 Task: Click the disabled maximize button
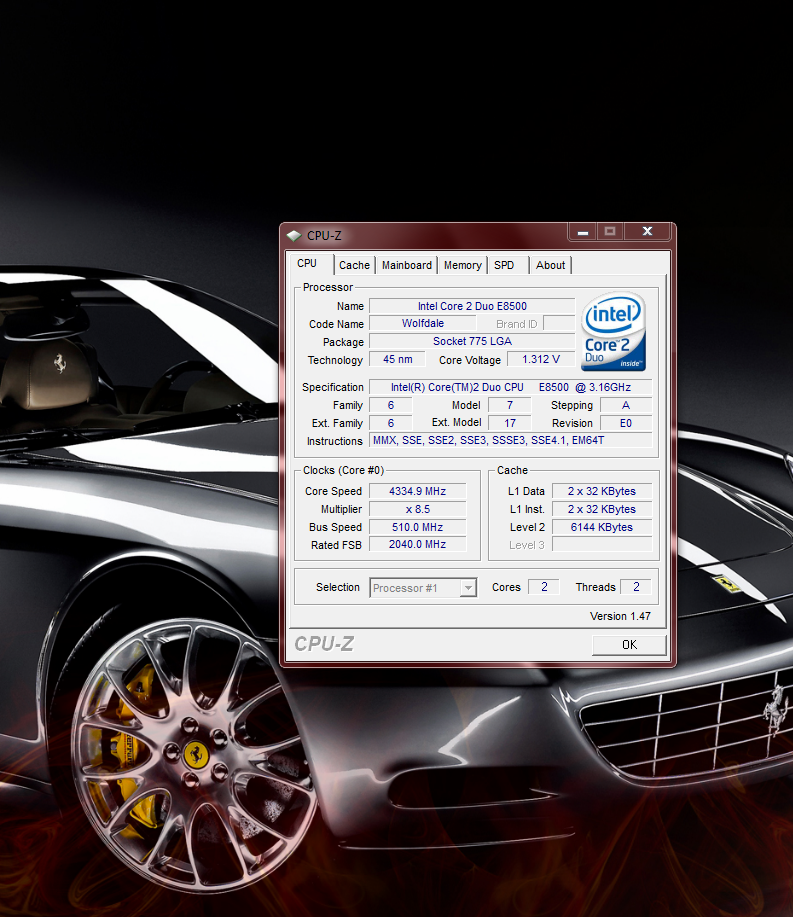610,232
